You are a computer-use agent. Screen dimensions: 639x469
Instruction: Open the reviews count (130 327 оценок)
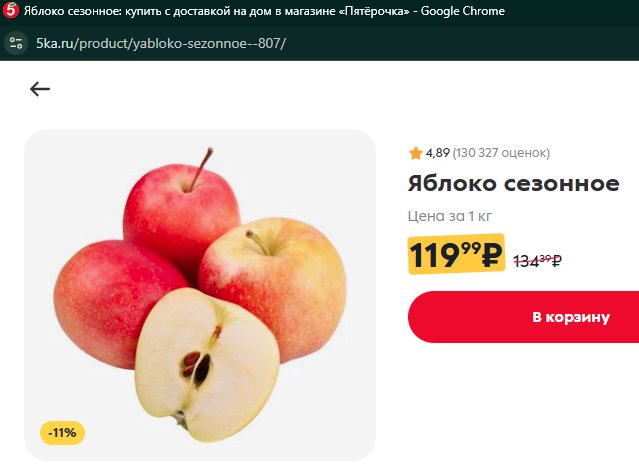[501, 153]
